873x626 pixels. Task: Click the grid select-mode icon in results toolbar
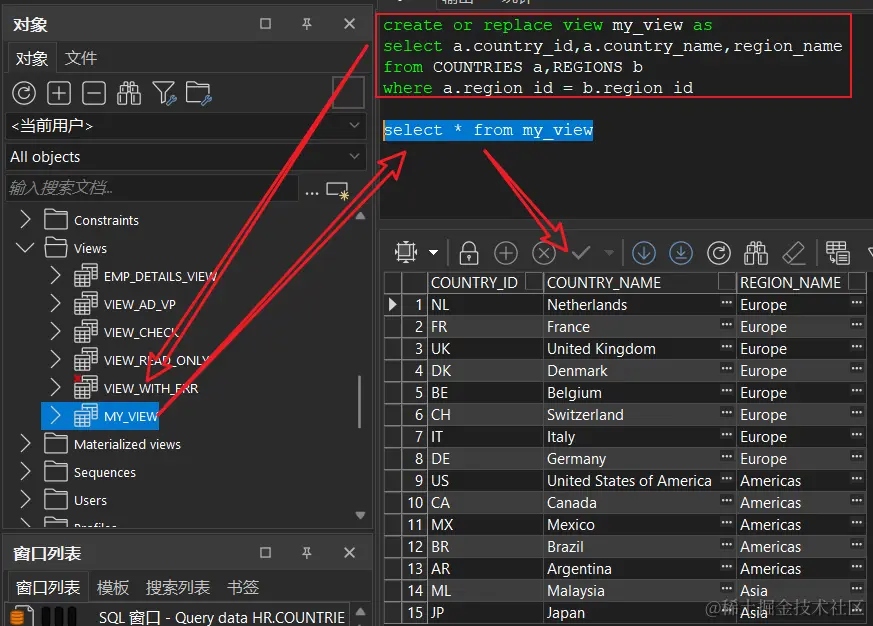pos(406,252)
